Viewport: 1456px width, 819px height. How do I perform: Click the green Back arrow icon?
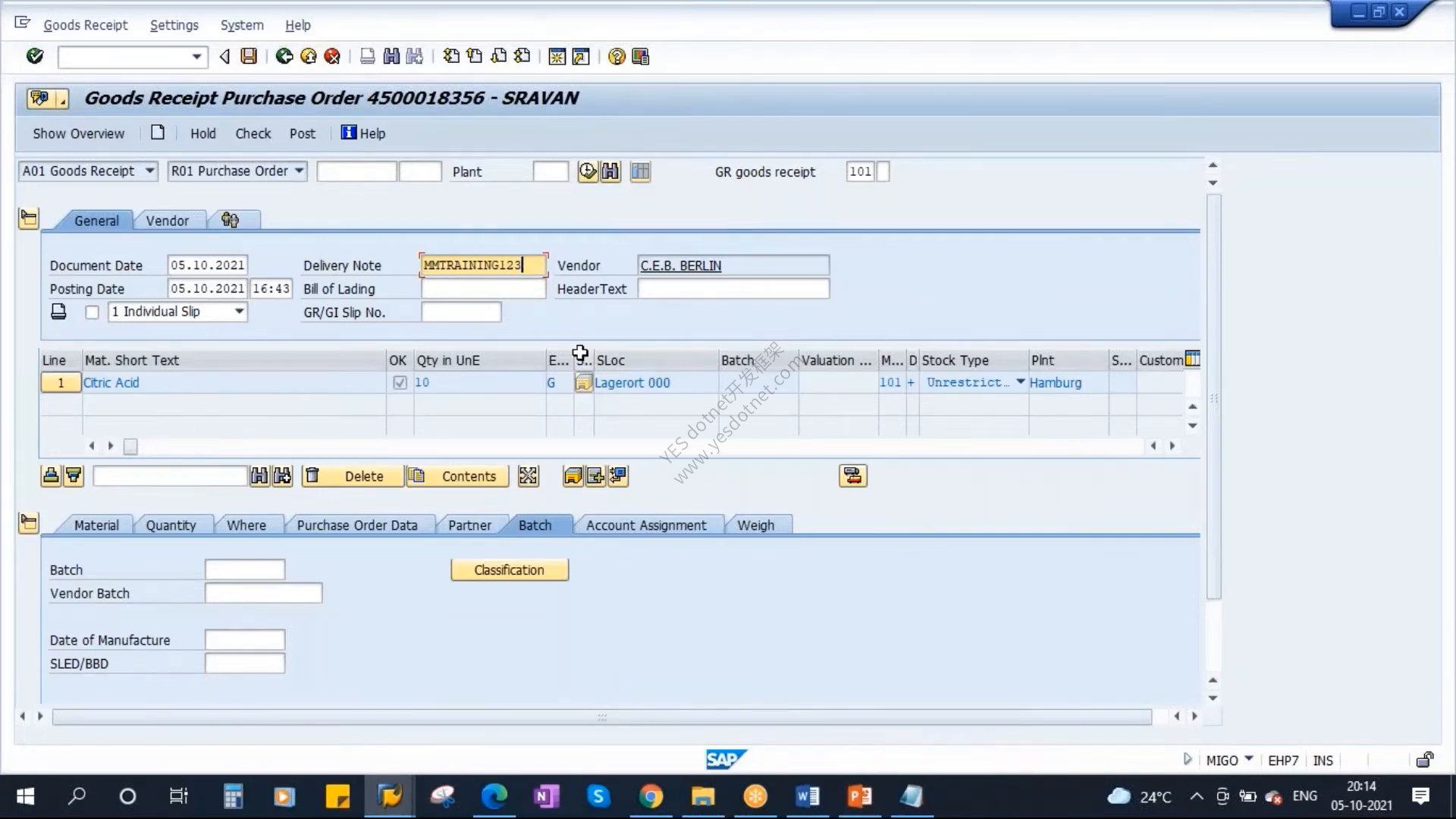[x=284, y=56]
